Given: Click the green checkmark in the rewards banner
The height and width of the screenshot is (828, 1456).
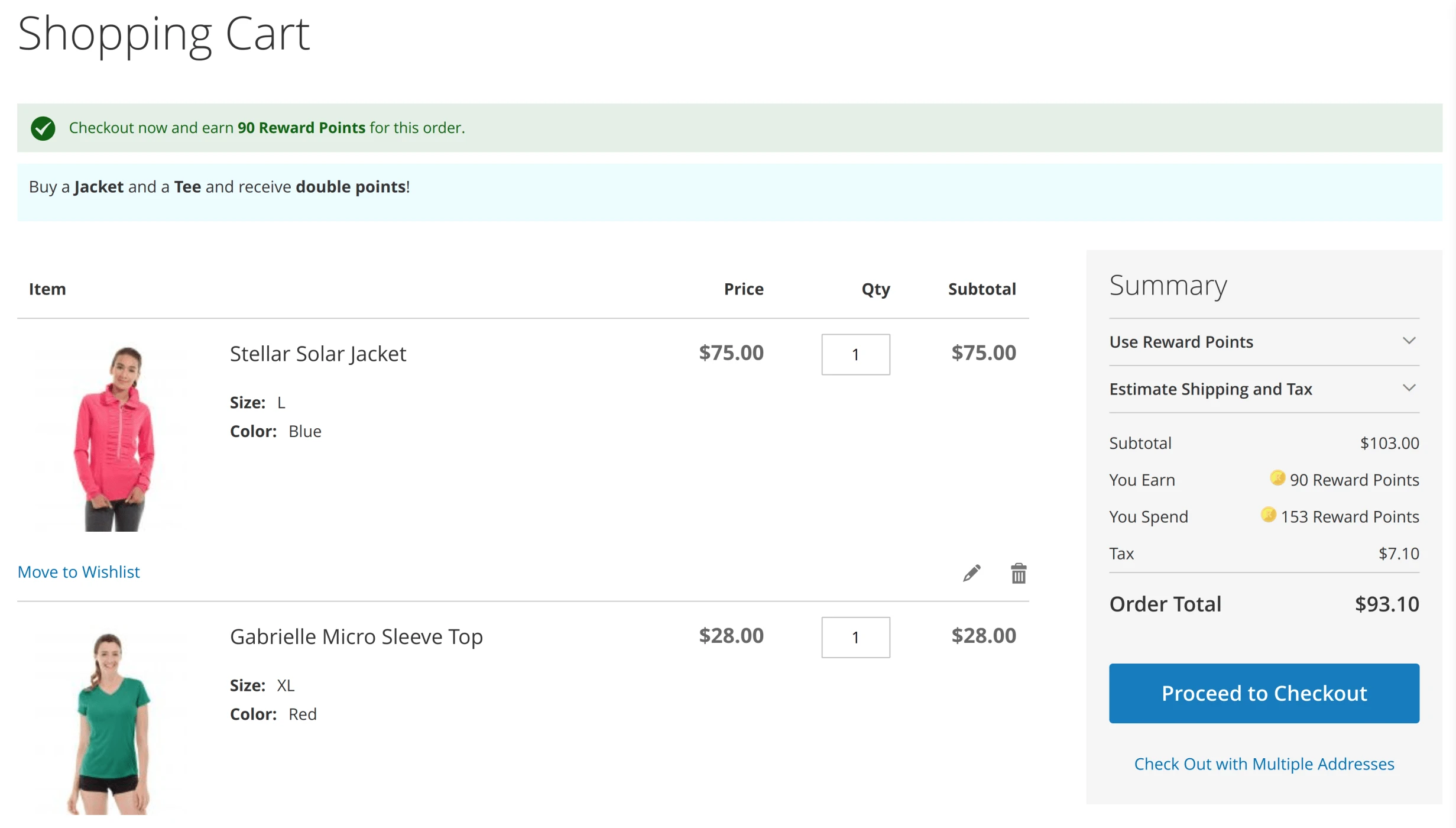Looking at the screenshot, I should (43, 127).
